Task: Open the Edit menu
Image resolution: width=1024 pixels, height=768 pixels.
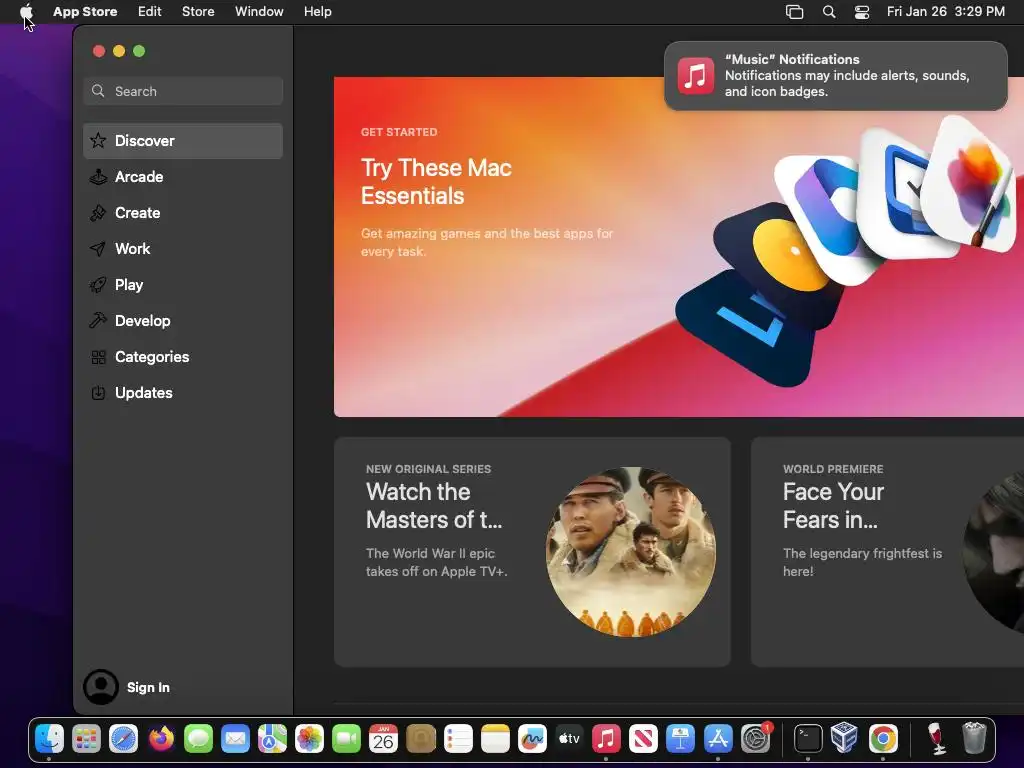Action: coord(150,11)
